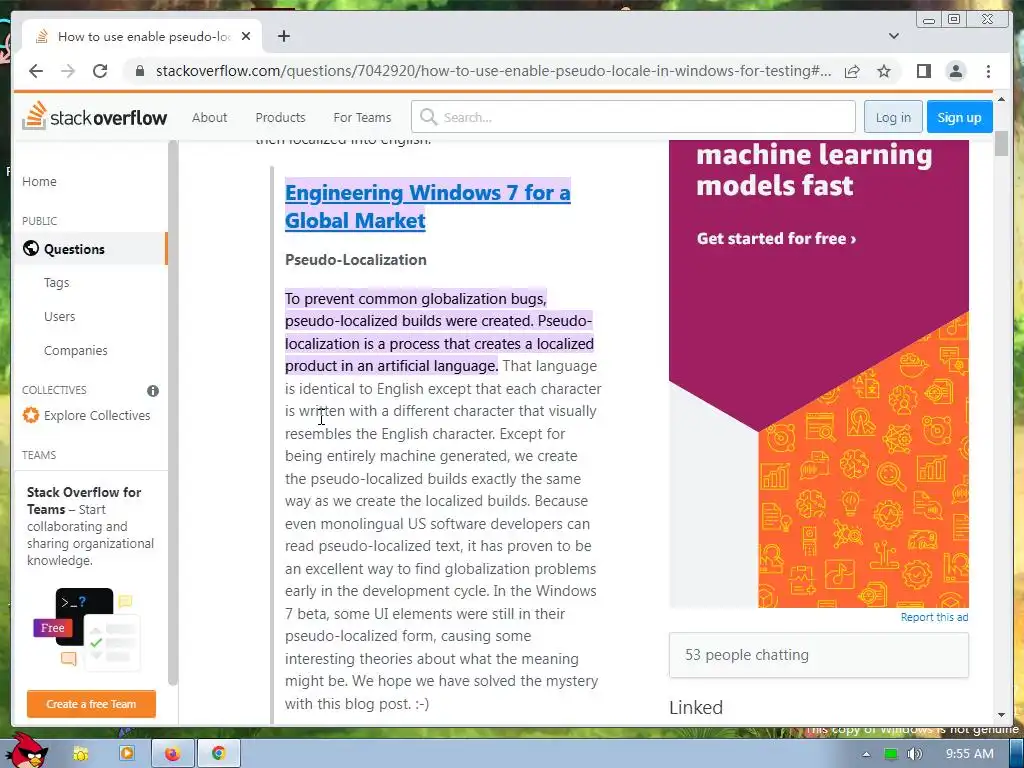
Task: Click the padlock site info icon
Action: (139, 71)
